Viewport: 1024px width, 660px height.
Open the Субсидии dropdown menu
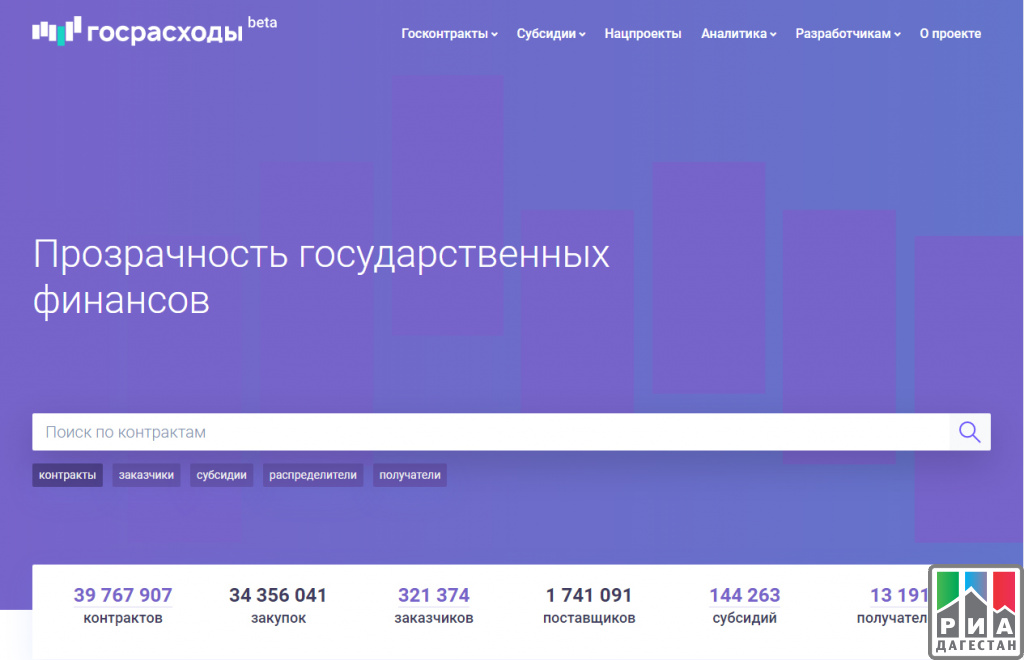click(x=551, y=34)
